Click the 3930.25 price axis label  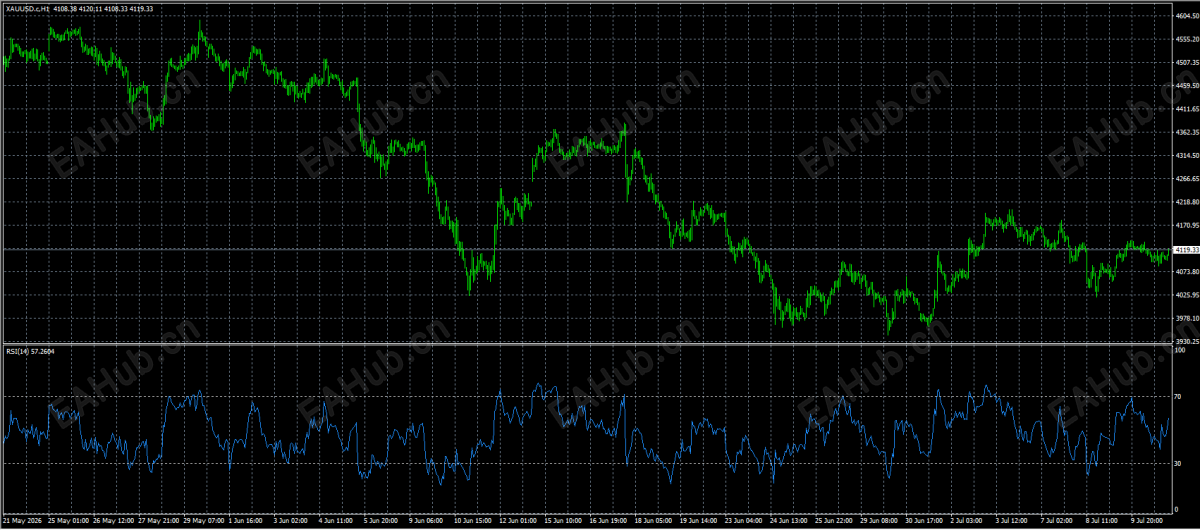(1187, 341)
